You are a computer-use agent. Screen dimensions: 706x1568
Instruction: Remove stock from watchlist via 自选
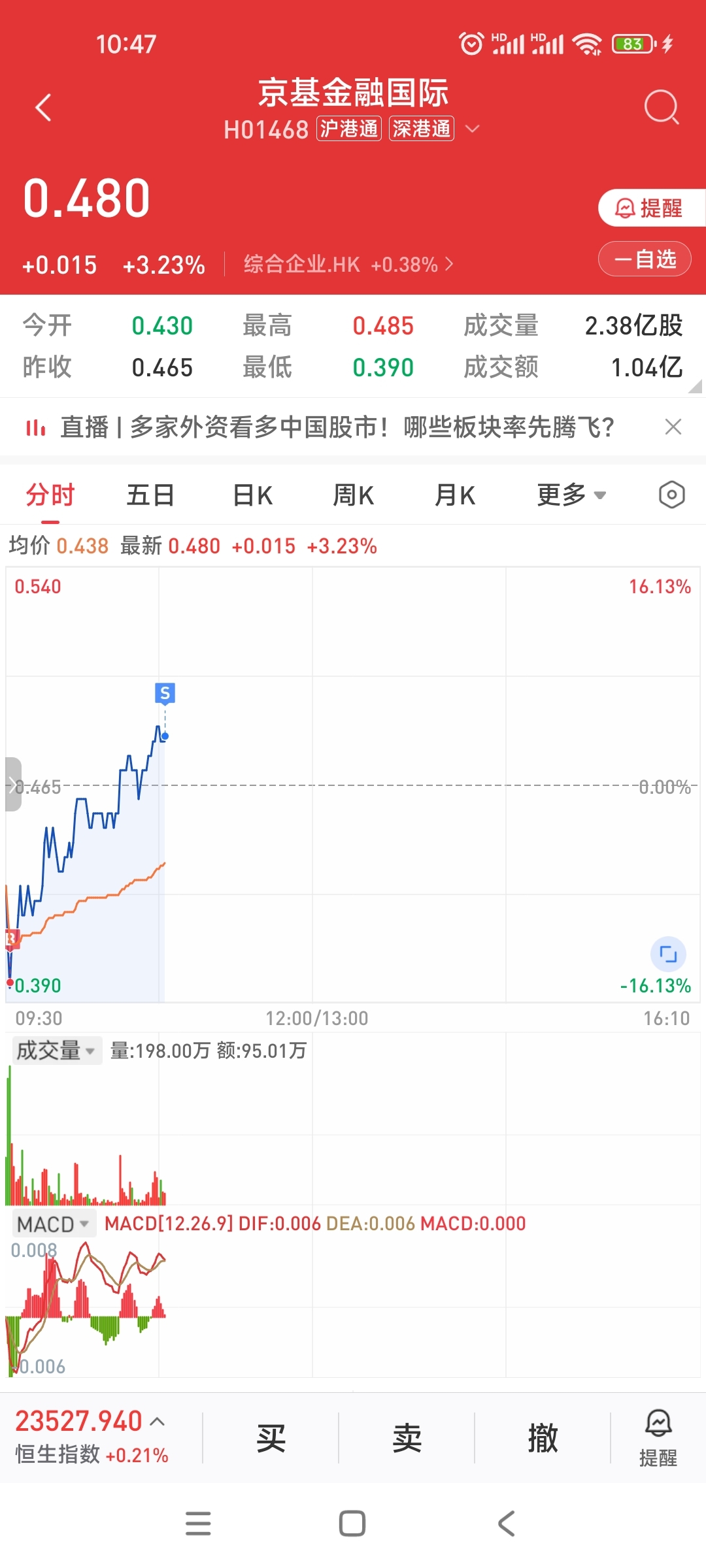pos(645,259)
